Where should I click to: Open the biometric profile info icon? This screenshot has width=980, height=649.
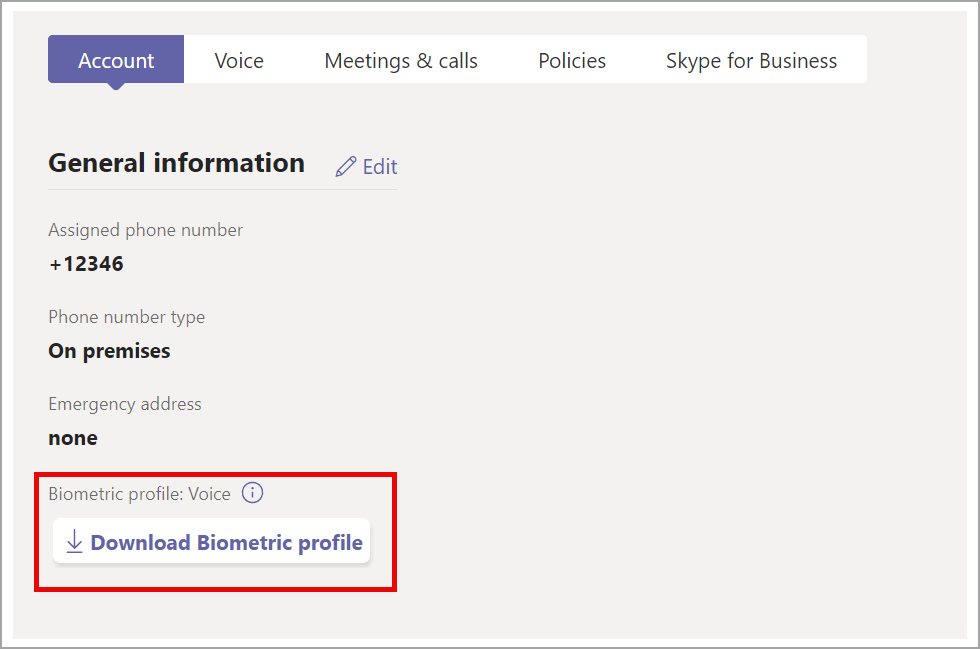[252, 493]
